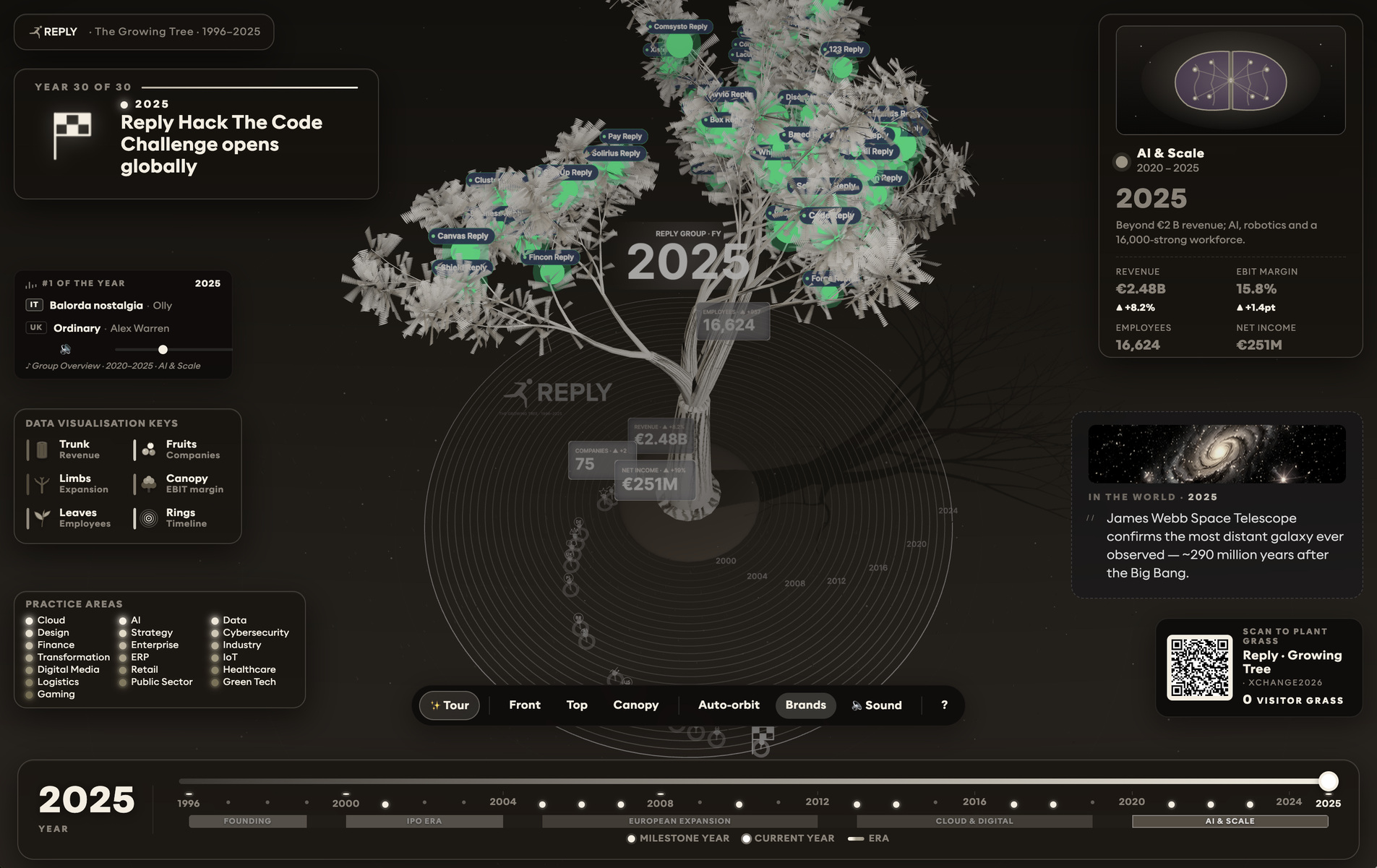The image size is (1377, 868).
Task: Click the galaxy In The World image
Action: point(1217,454)
